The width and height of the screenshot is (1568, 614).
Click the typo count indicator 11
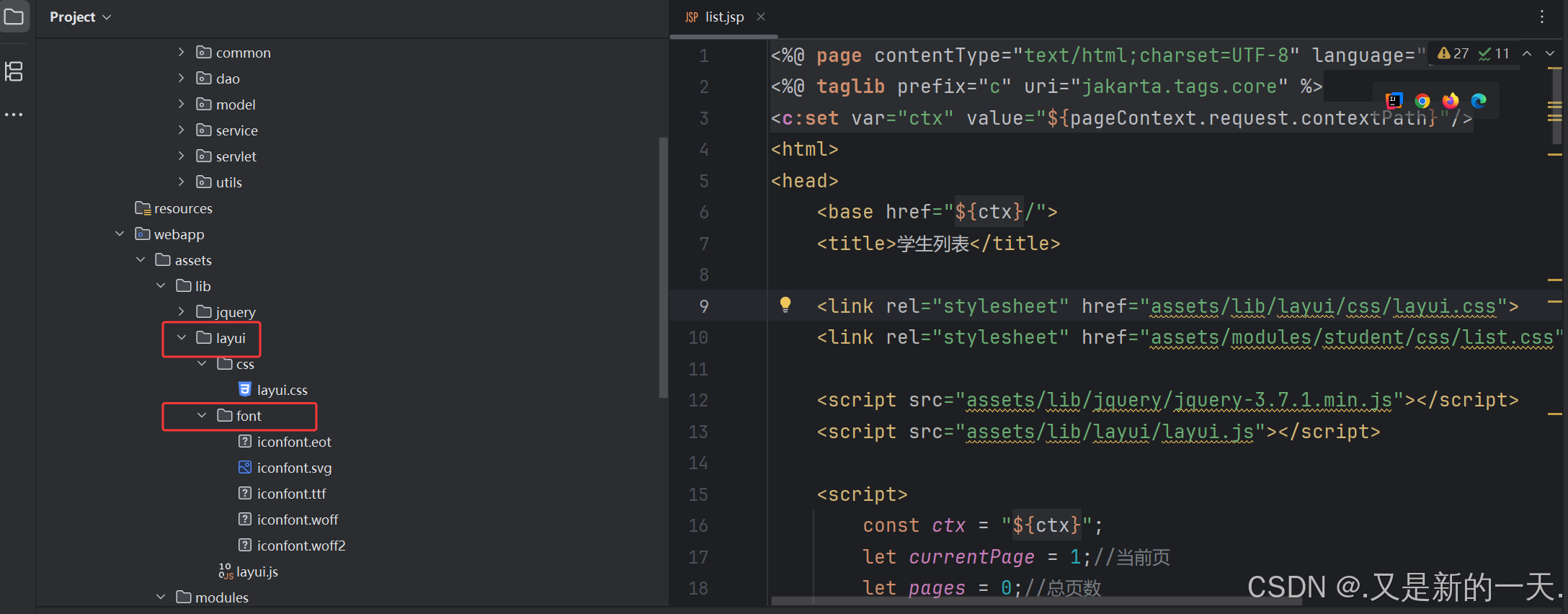pyautogui.click(x=1494, y=53)
